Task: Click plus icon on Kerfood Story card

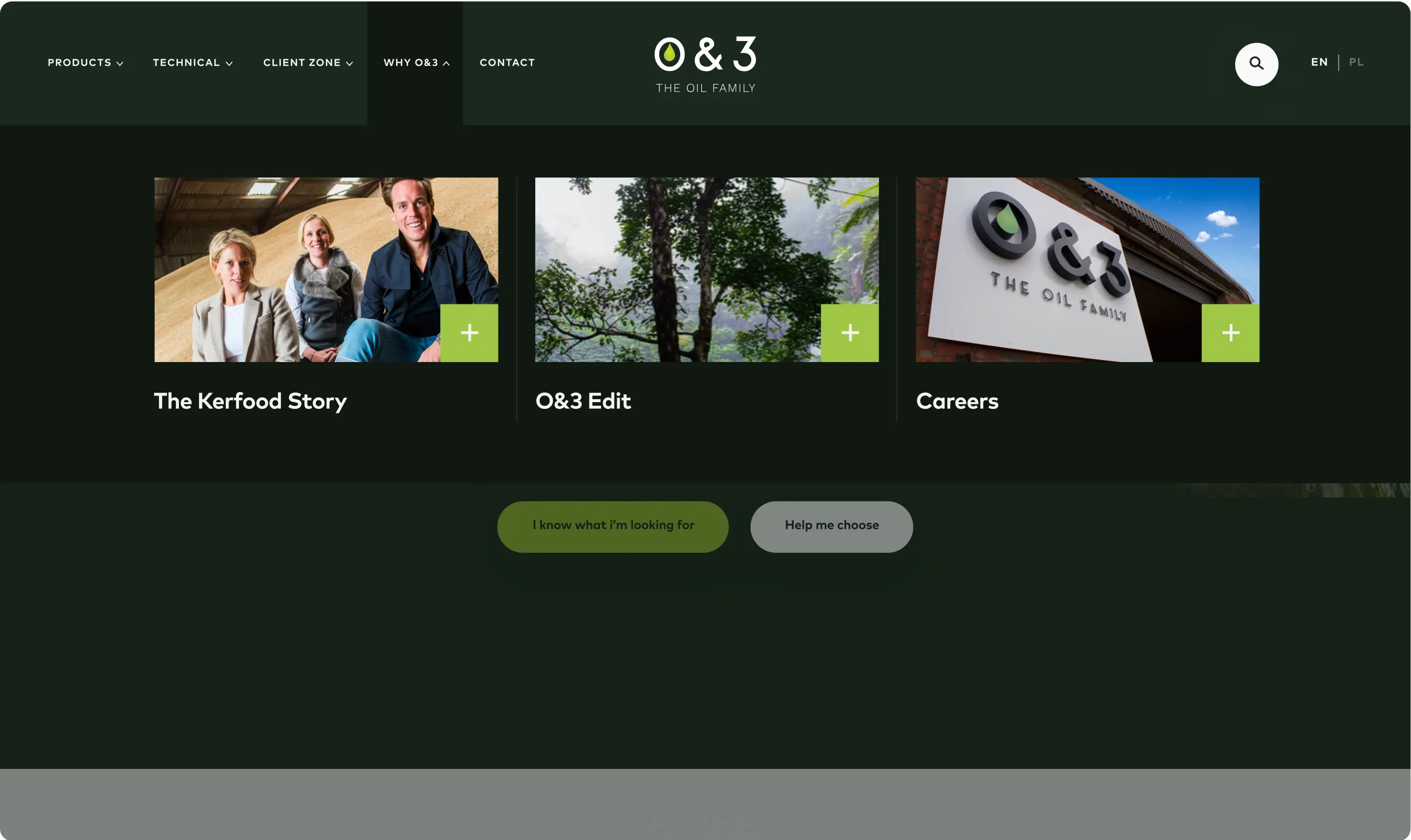Action: coord(468,333)
